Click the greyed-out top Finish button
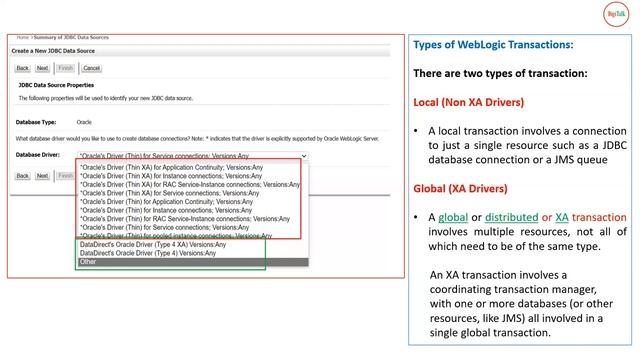Image resolution: width=640 pixels, height=360 pixels. tap(65, 68)
